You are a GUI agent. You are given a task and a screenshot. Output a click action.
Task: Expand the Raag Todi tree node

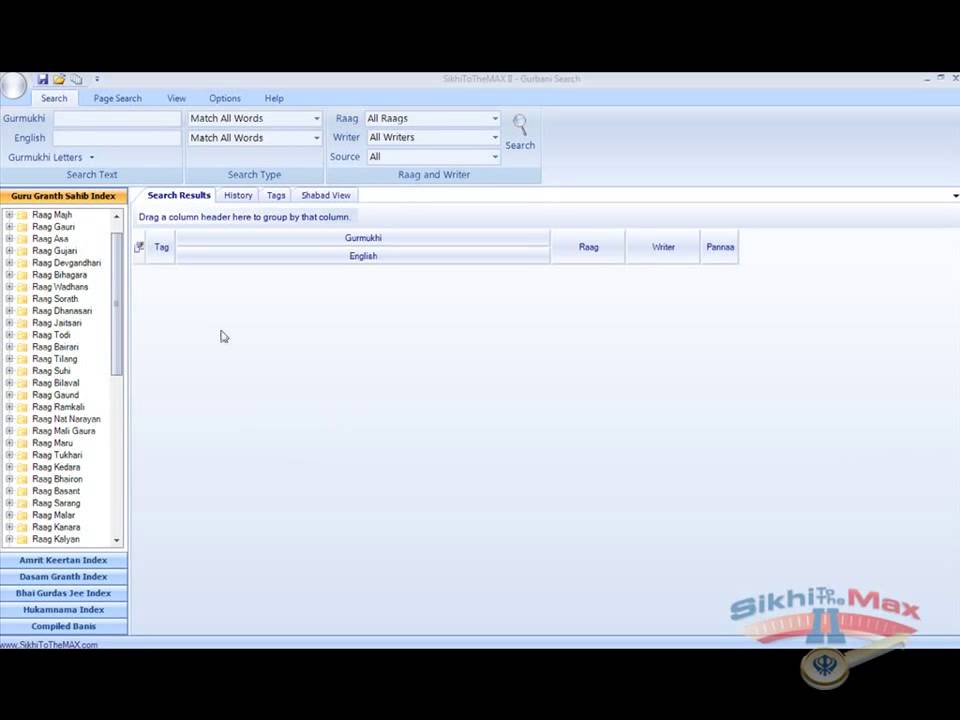(9, 335)
